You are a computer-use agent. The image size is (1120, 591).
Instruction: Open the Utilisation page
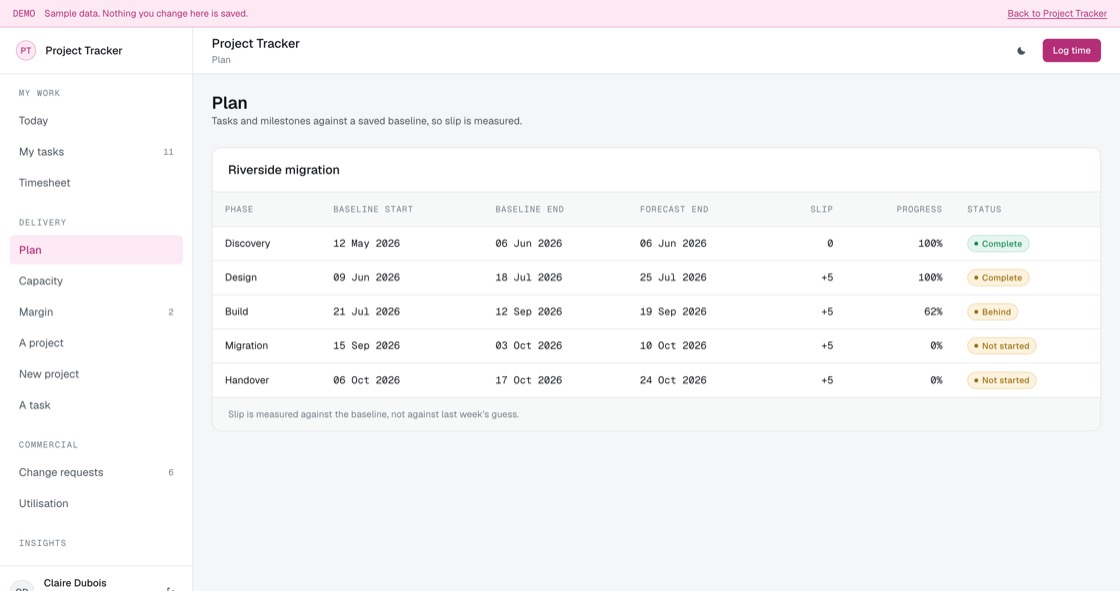(96, 503)
